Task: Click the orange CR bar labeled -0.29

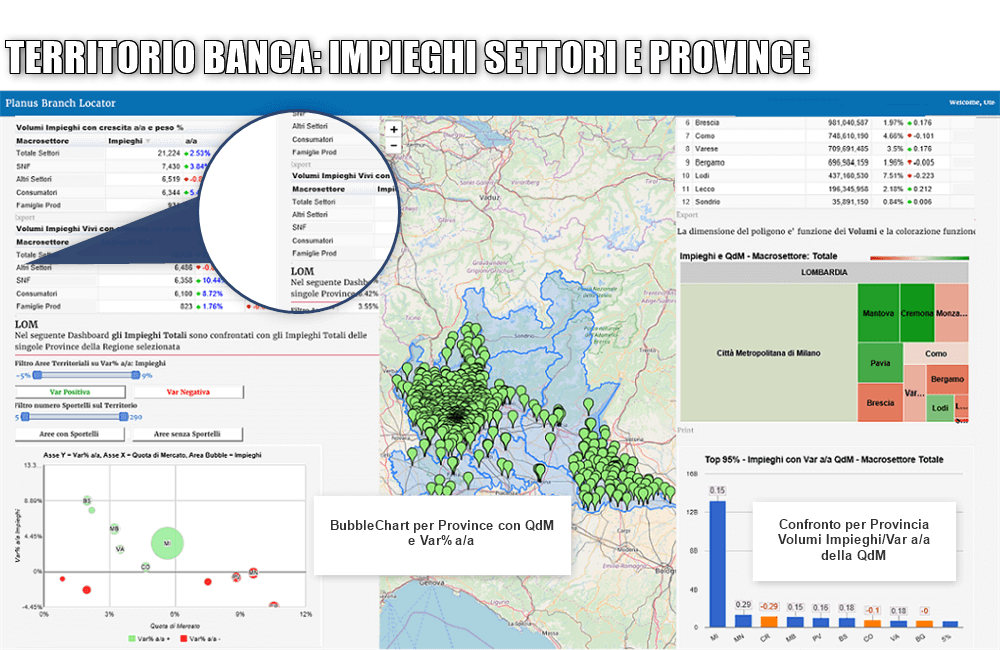Action: (x=769, y=621)
